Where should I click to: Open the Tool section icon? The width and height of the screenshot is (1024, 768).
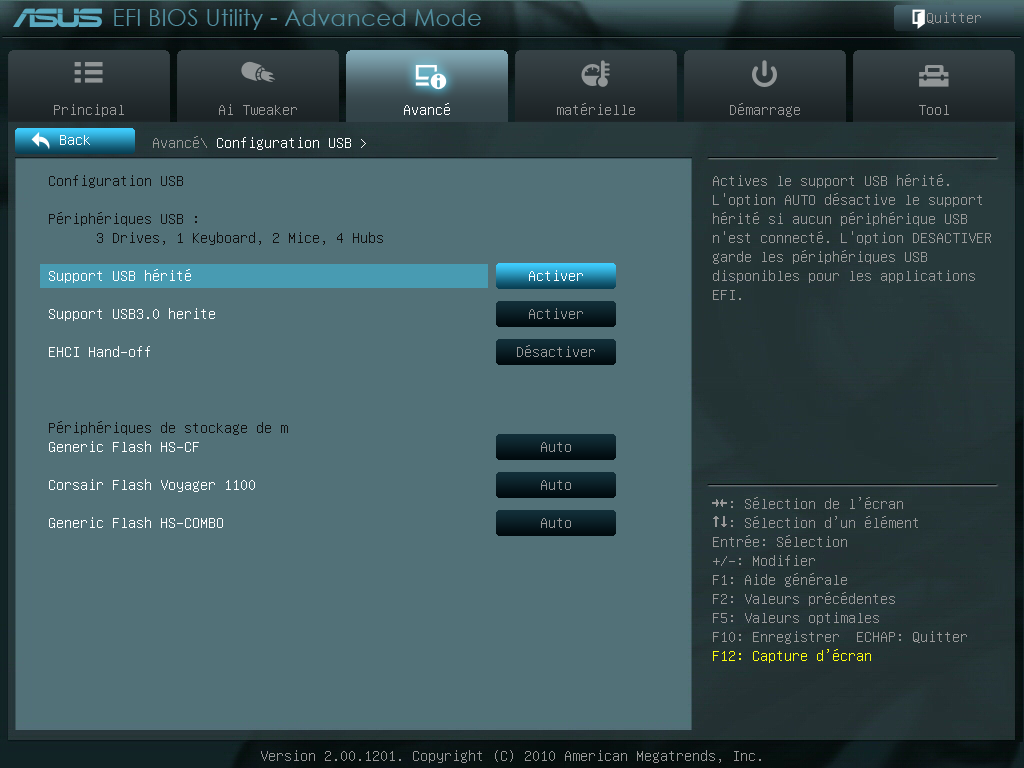[933, 72]
